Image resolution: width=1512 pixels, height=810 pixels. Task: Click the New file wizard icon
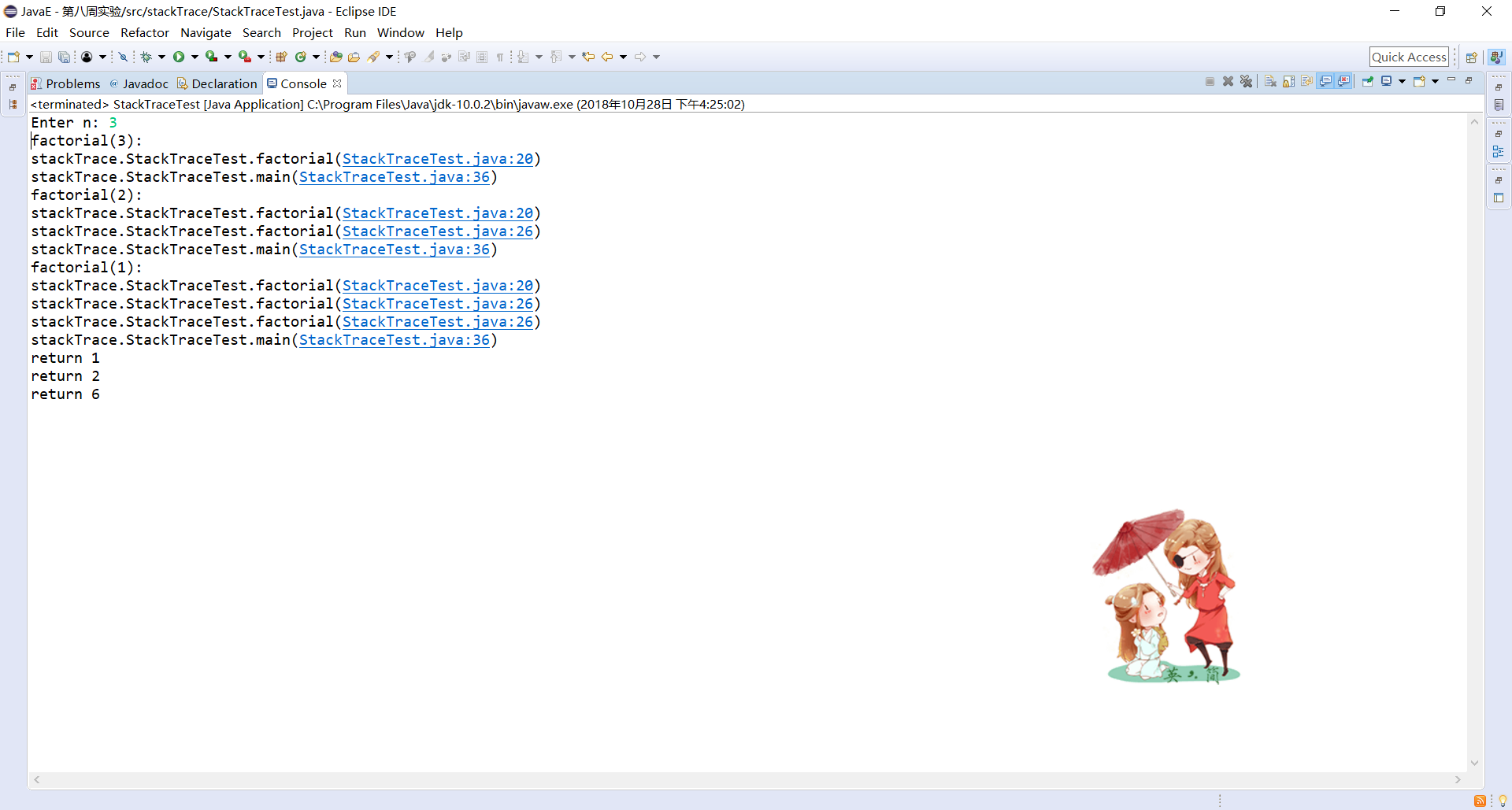(x=13, y=57)
